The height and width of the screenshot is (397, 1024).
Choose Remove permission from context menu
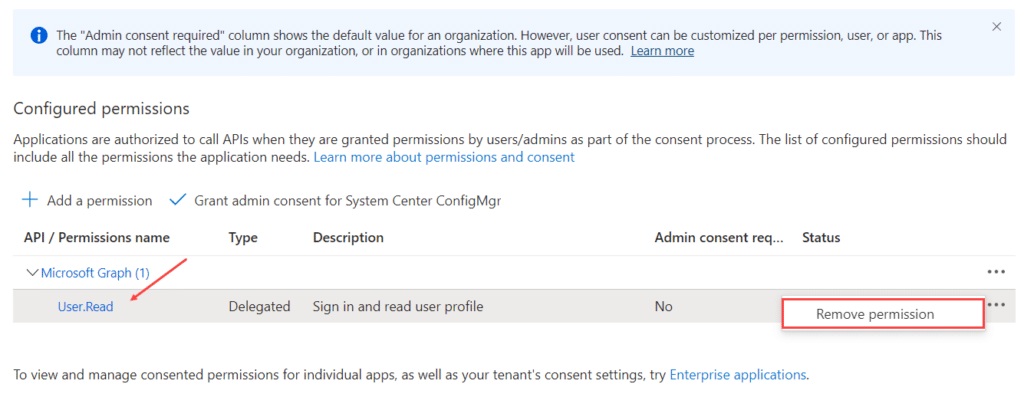pyautogui.click(x=883, y=314)
